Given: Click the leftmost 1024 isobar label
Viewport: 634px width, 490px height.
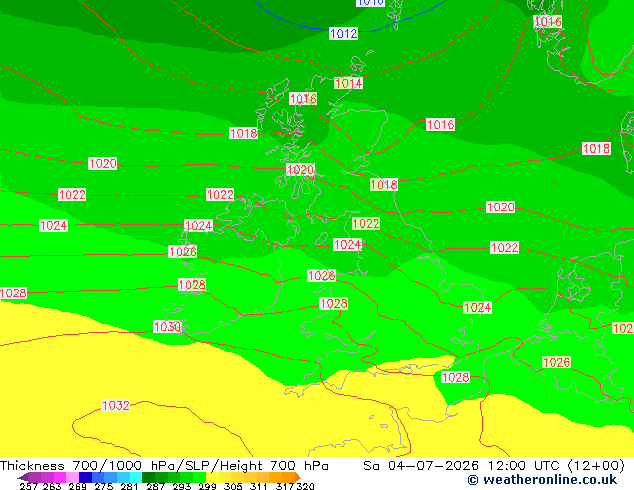Looking at the screenshot, I should tap(53, 225).
